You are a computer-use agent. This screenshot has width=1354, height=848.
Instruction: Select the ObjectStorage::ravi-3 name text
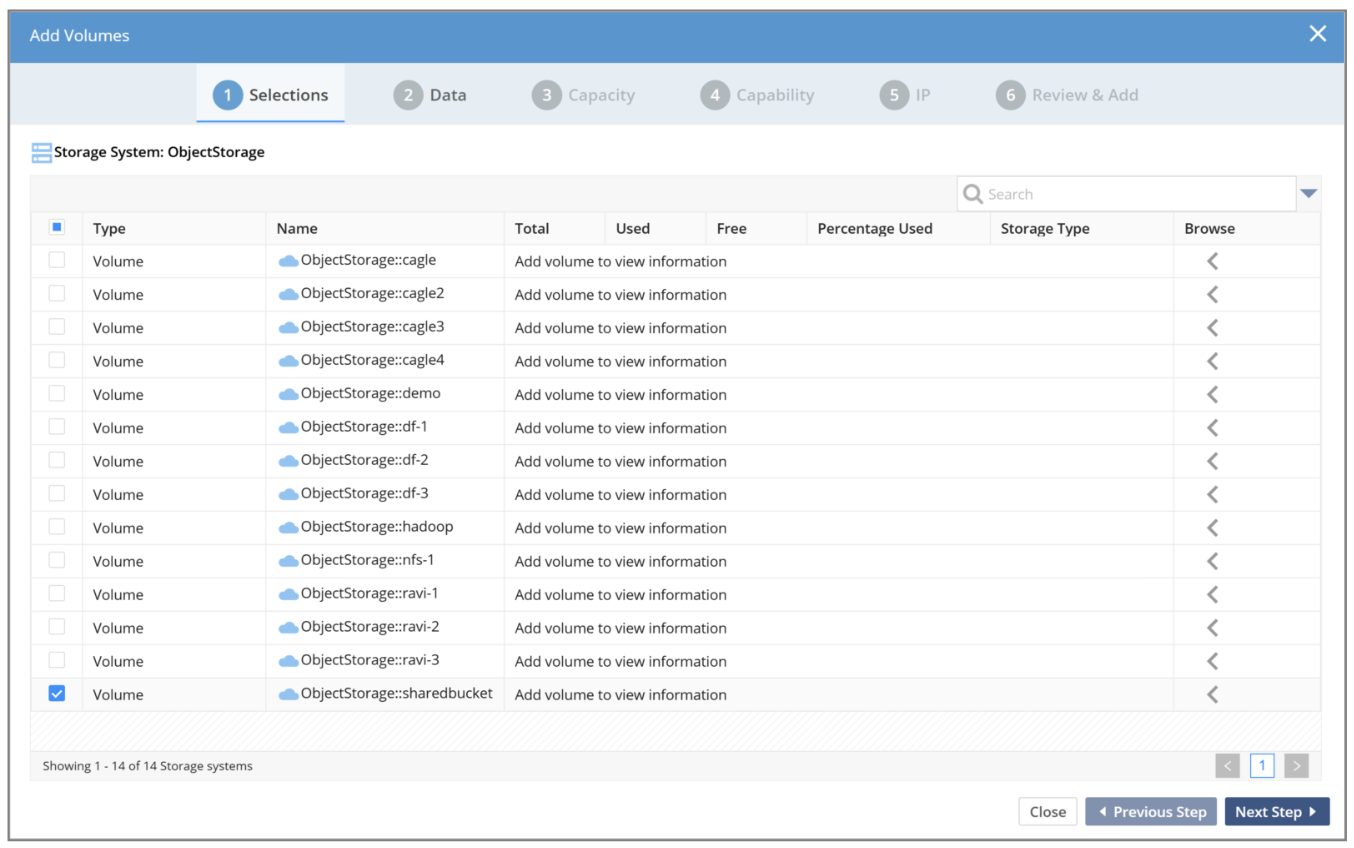click(x=370, y=660)
